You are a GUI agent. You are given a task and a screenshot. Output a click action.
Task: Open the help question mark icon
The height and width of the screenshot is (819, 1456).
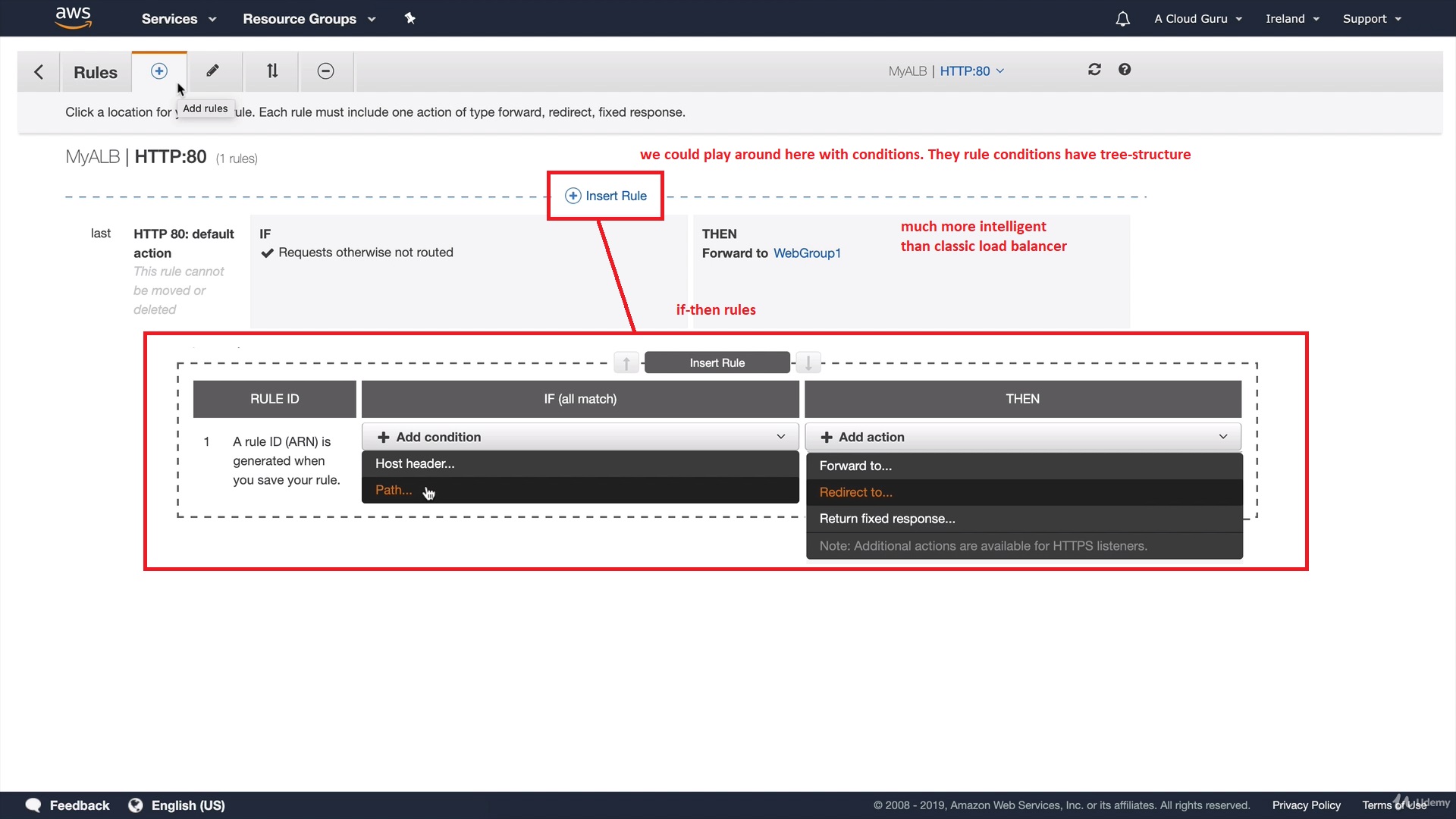[1125, 70]
